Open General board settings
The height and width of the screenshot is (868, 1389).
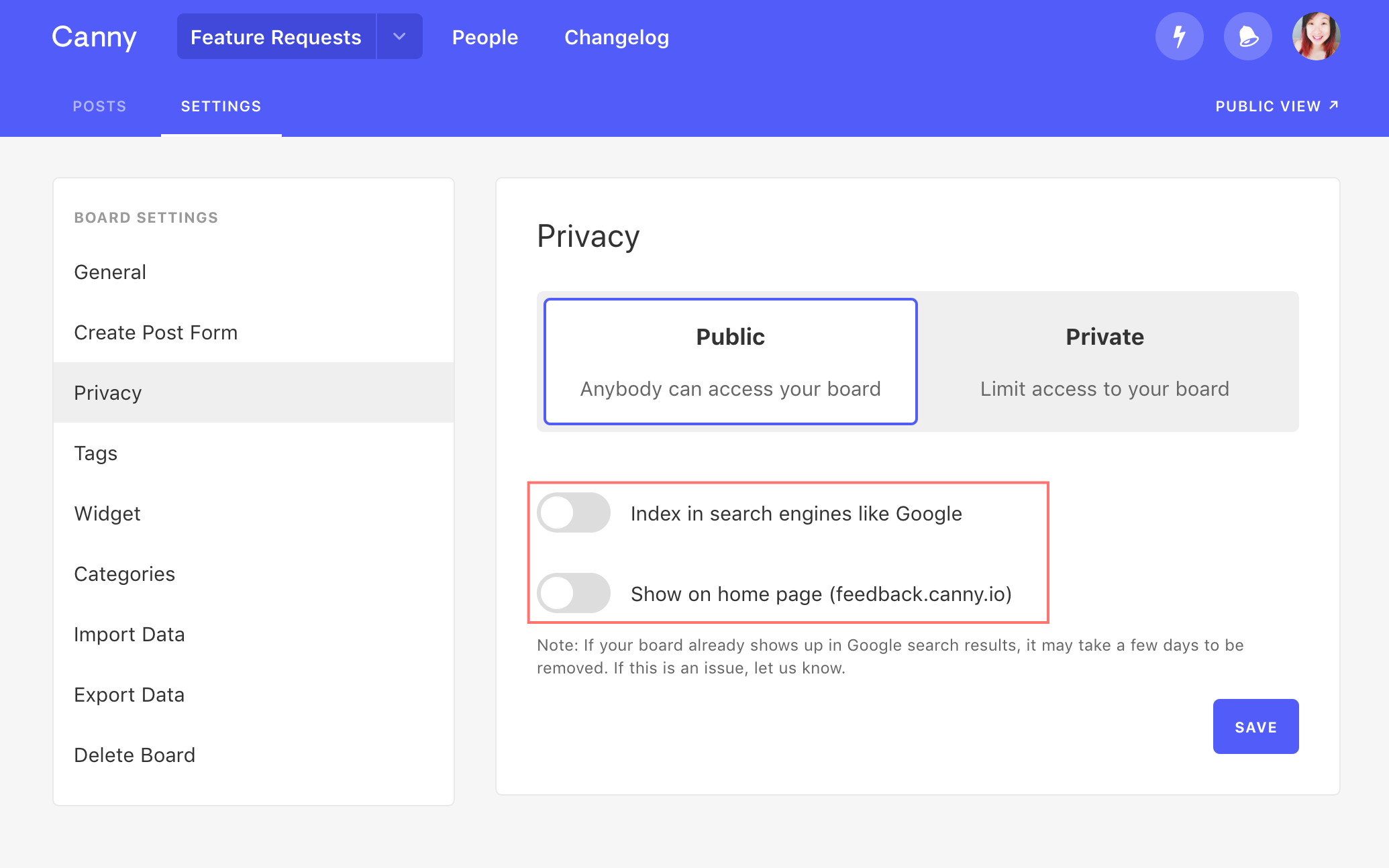click(110, 272)
